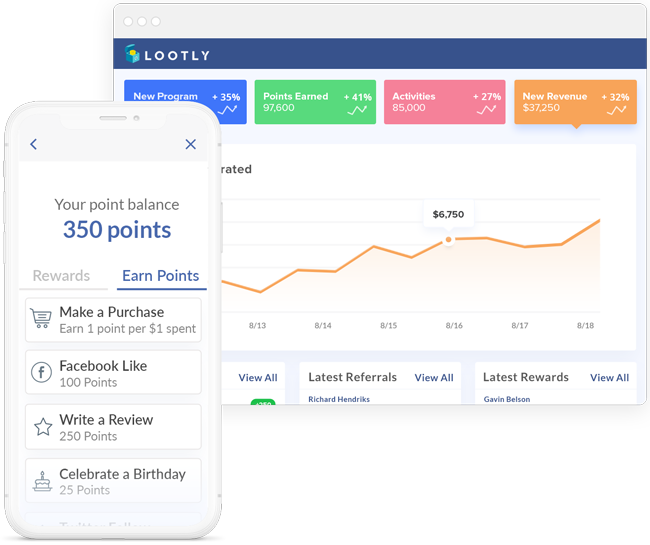
Task: Click the birthday cake icon
Action: [41, 481]
